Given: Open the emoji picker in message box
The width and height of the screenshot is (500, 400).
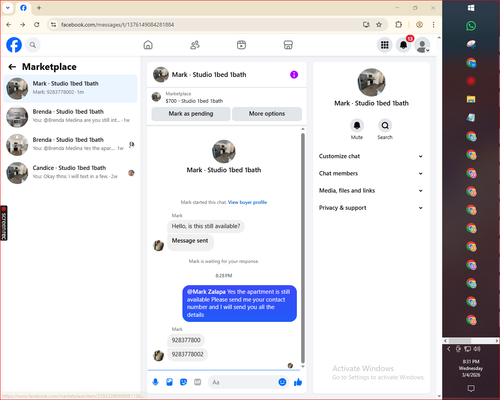Looking at the screenshot, I should [282, 382].
